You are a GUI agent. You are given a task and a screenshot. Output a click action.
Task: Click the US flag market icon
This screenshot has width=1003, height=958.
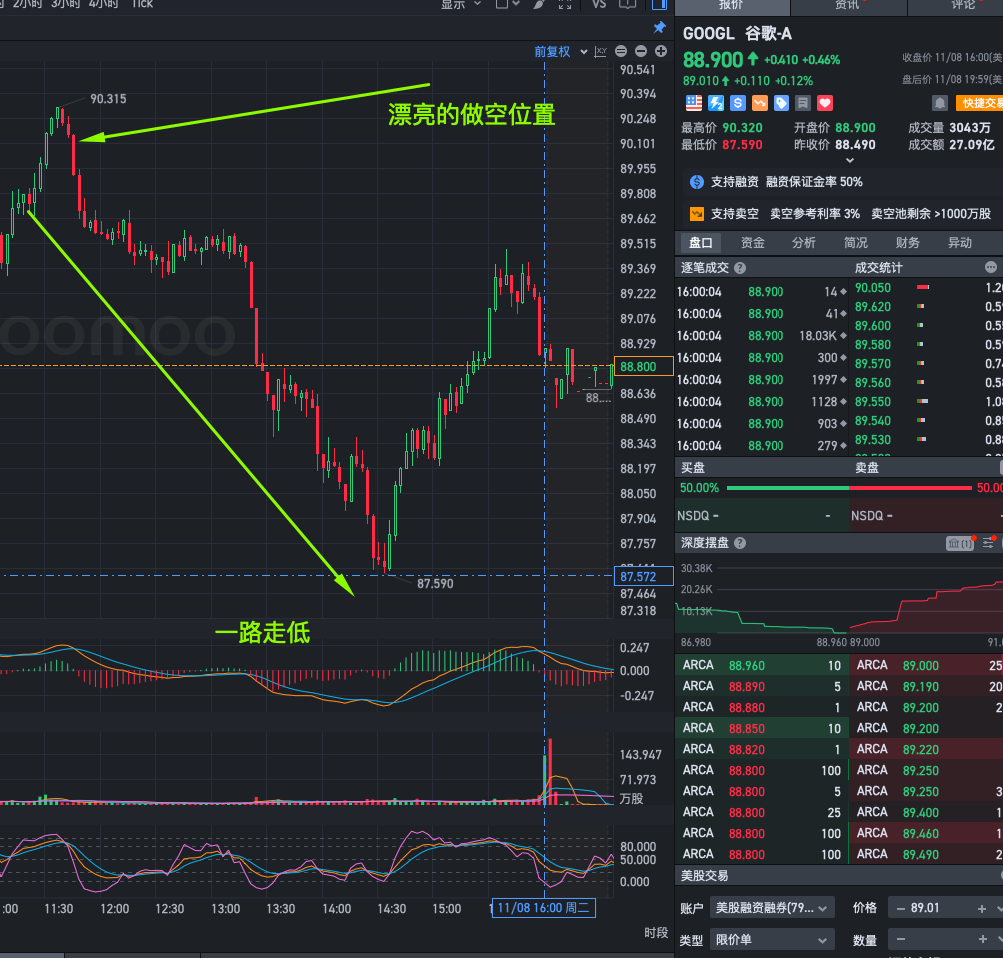click(x=694, y=103)
